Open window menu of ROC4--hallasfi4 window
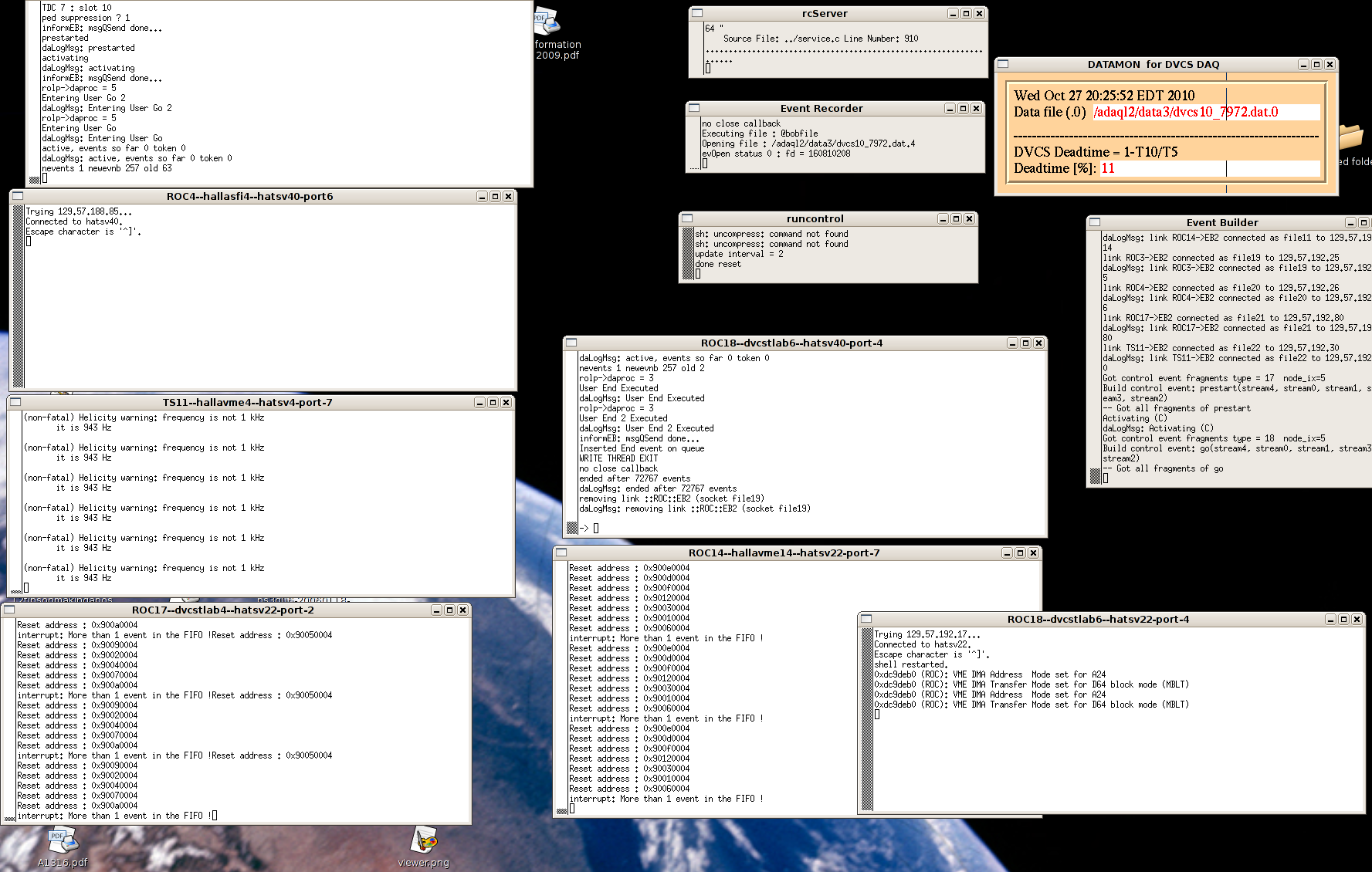 [x=18, y=197]
